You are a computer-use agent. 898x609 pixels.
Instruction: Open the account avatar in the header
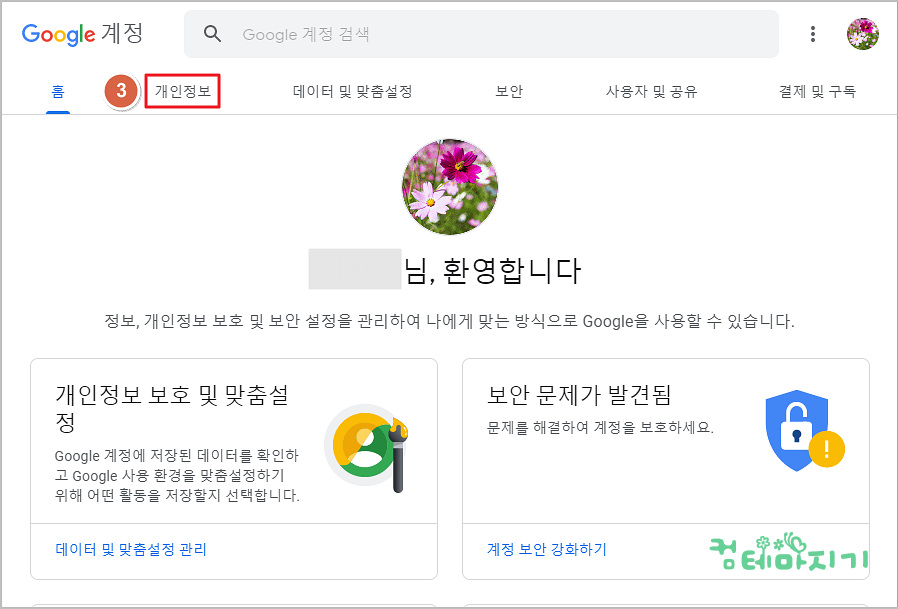click(862, 34)
